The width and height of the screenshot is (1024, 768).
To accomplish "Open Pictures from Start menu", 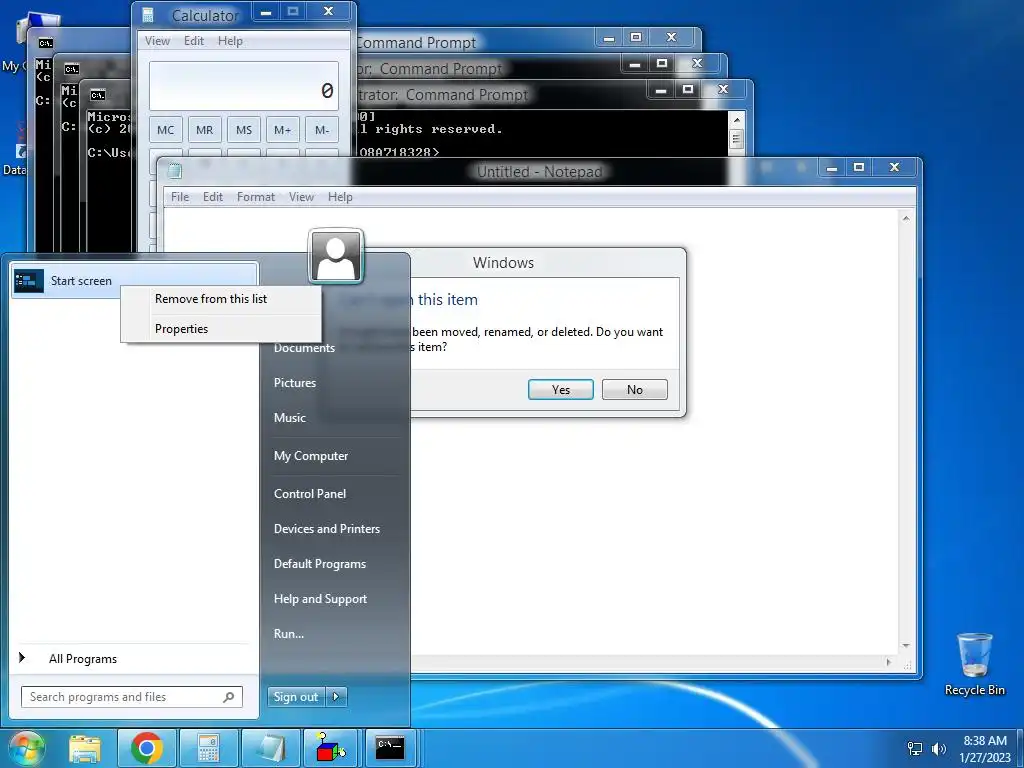I will [x=295, y=383].
